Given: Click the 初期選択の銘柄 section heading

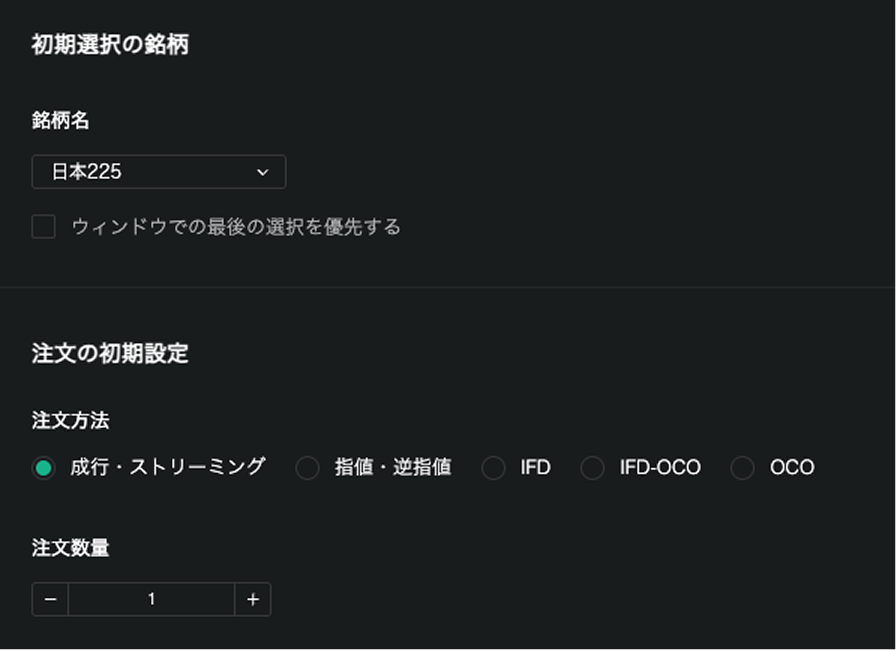Looking at the screenshot, I should [110, 45].
